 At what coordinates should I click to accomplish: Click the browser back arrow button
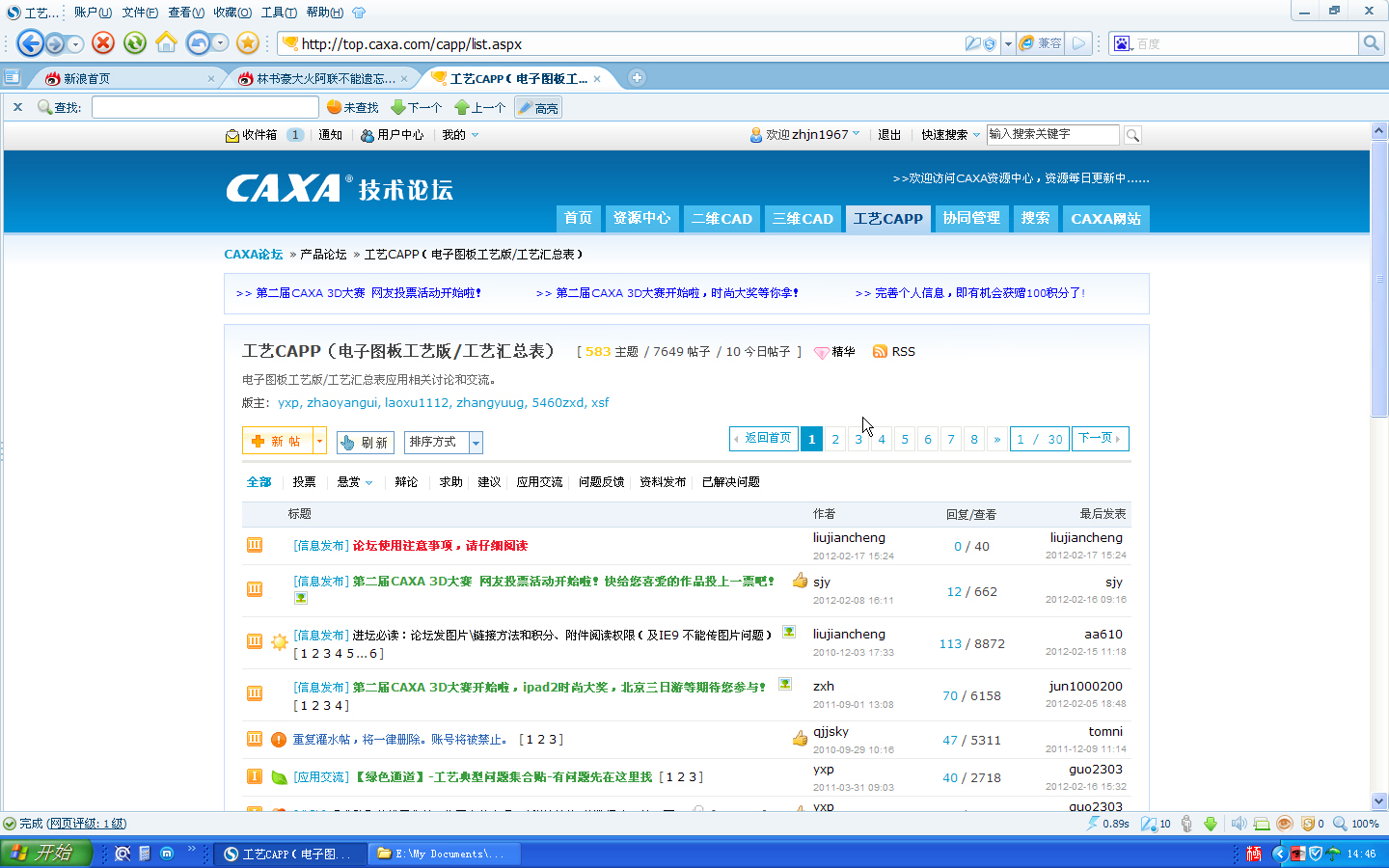(x=31, y=43)
